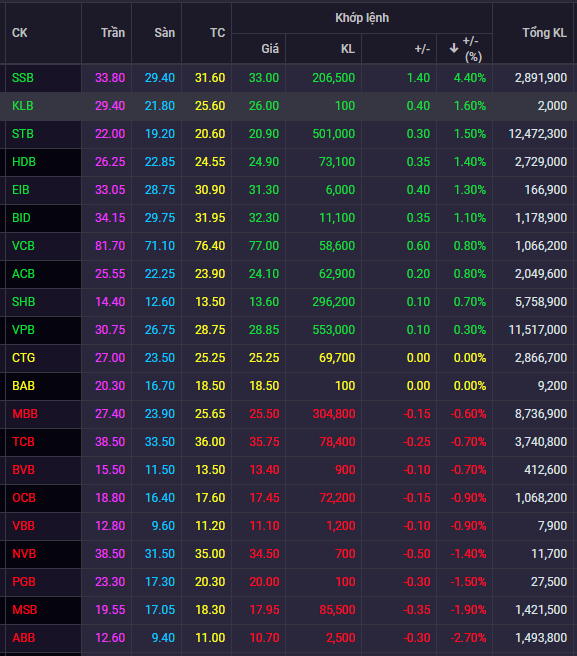Sort by the Tổng KL column header
The image size is (577, 656).
544,33
